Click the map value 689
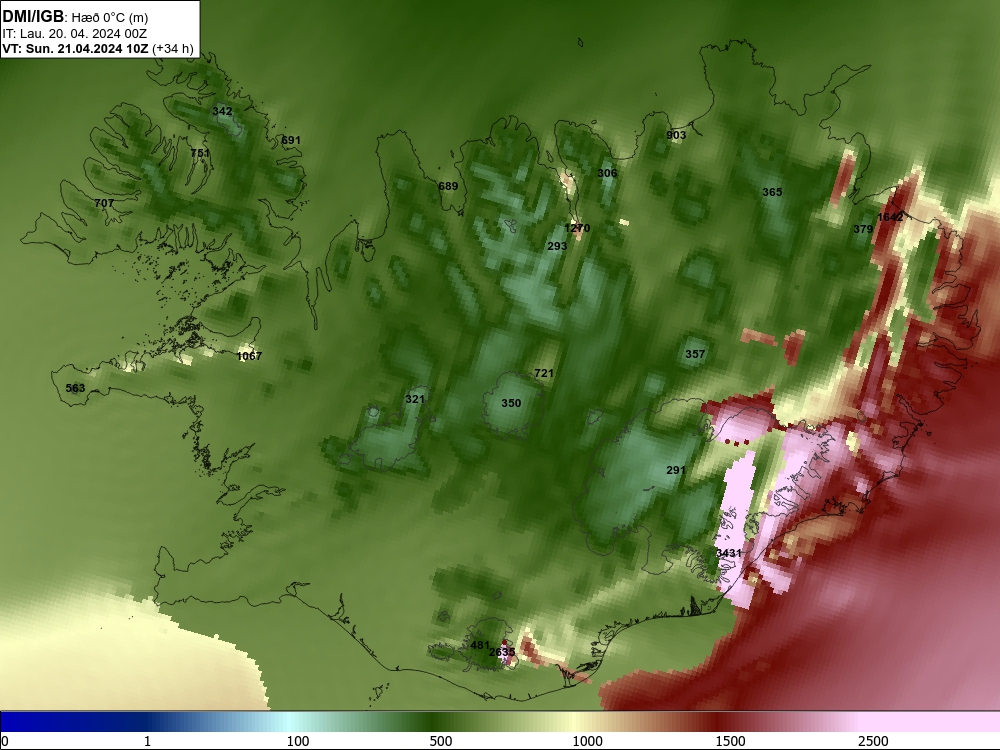1000x750 pixels. pyautogui.click(x=448, y=186)
